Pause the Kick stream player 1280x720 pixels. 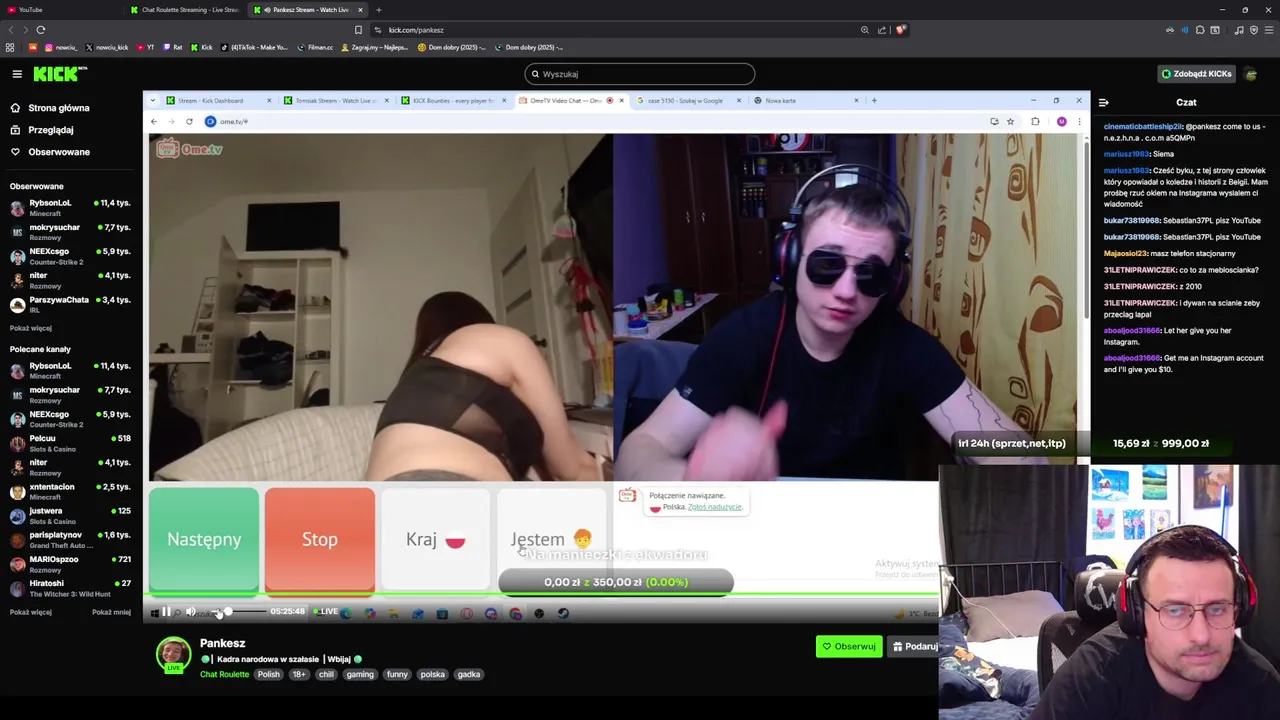tap(166, 612)
